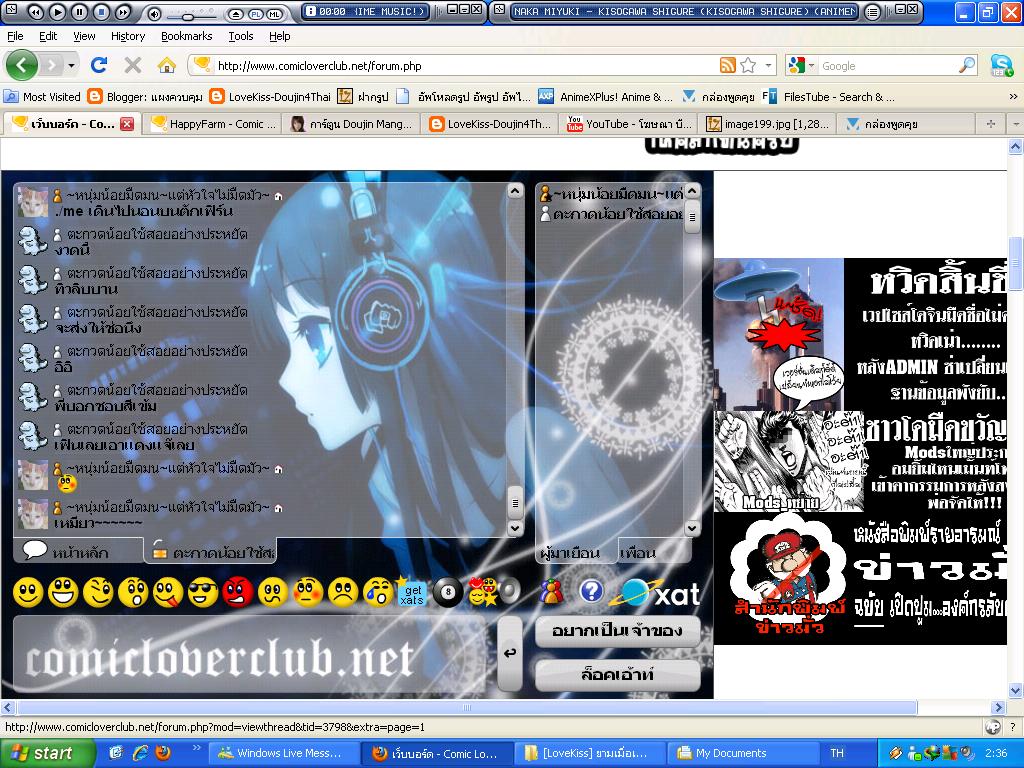Click the ล็อคเอ้าท์ button
The height and width of the screenshot is (768, 1024).
tap(618, 674)
